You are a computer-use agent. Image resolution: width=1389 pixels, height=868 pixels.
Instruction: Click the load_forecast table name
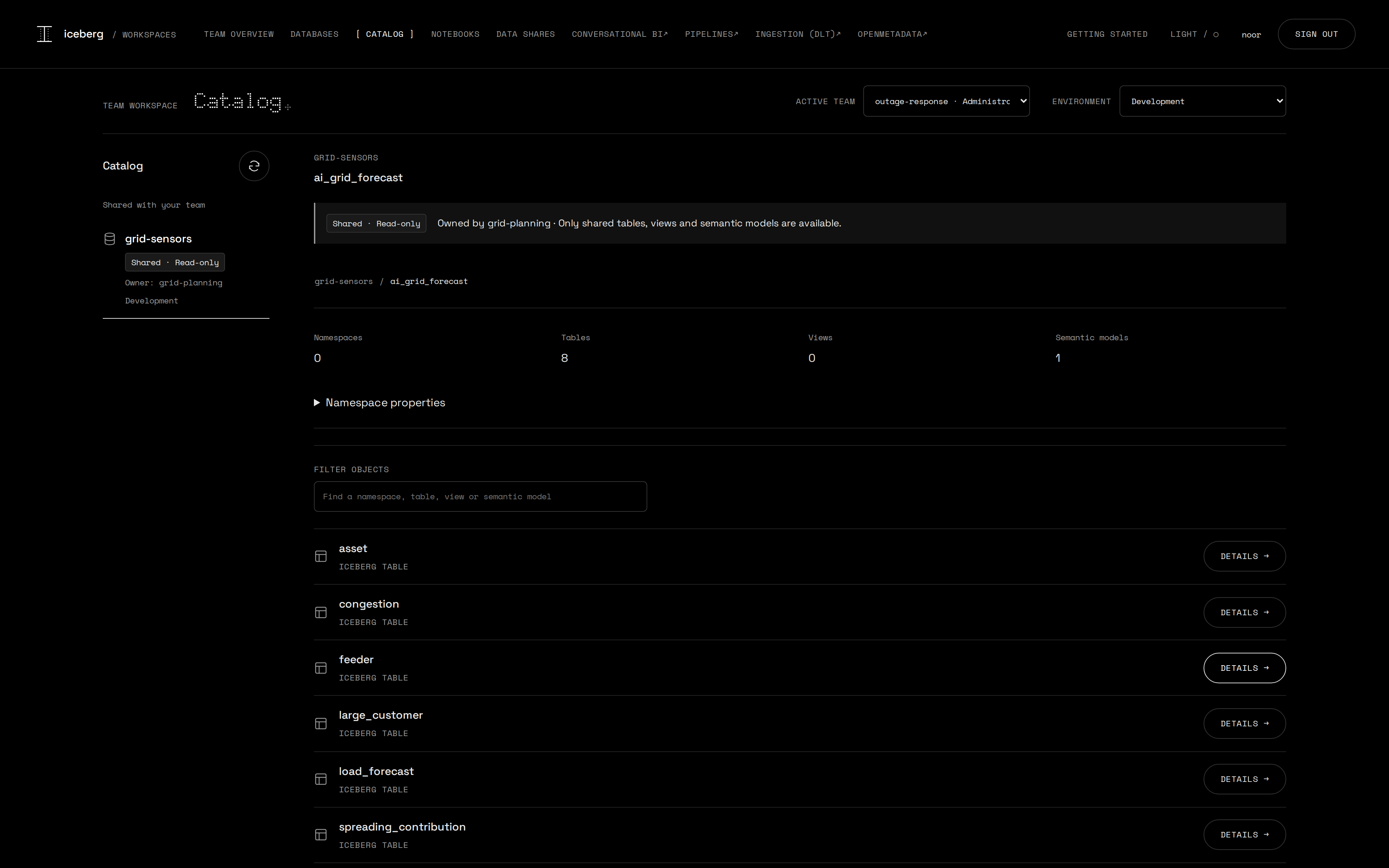tap(376, 771)
